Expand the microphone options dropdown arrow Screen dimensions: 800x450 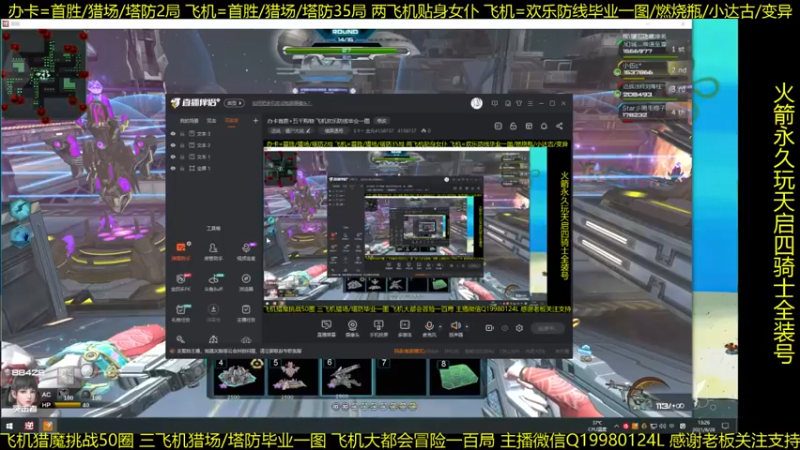[x=440, y=327]
